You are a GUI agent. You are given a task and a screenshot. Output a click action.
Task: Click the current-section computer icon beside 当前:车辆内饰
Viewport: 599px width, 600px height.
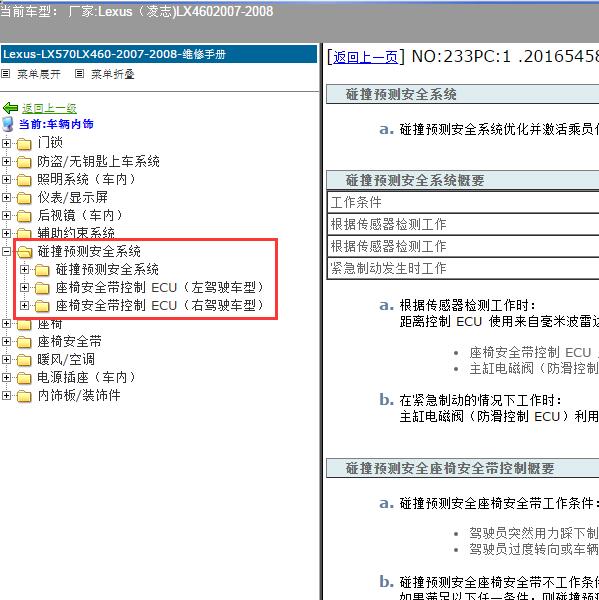[8, 124]
